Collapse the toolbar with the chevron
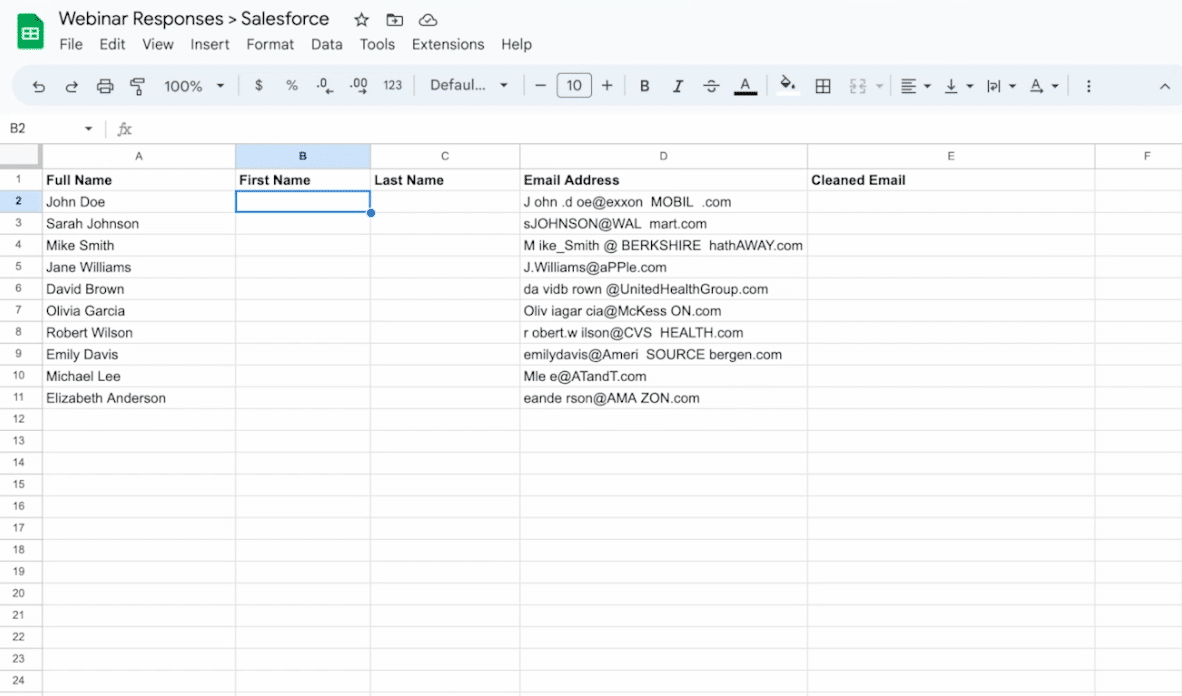Image resolution: width=1182 pixels, height=696 pixels. pos(1165,86)
